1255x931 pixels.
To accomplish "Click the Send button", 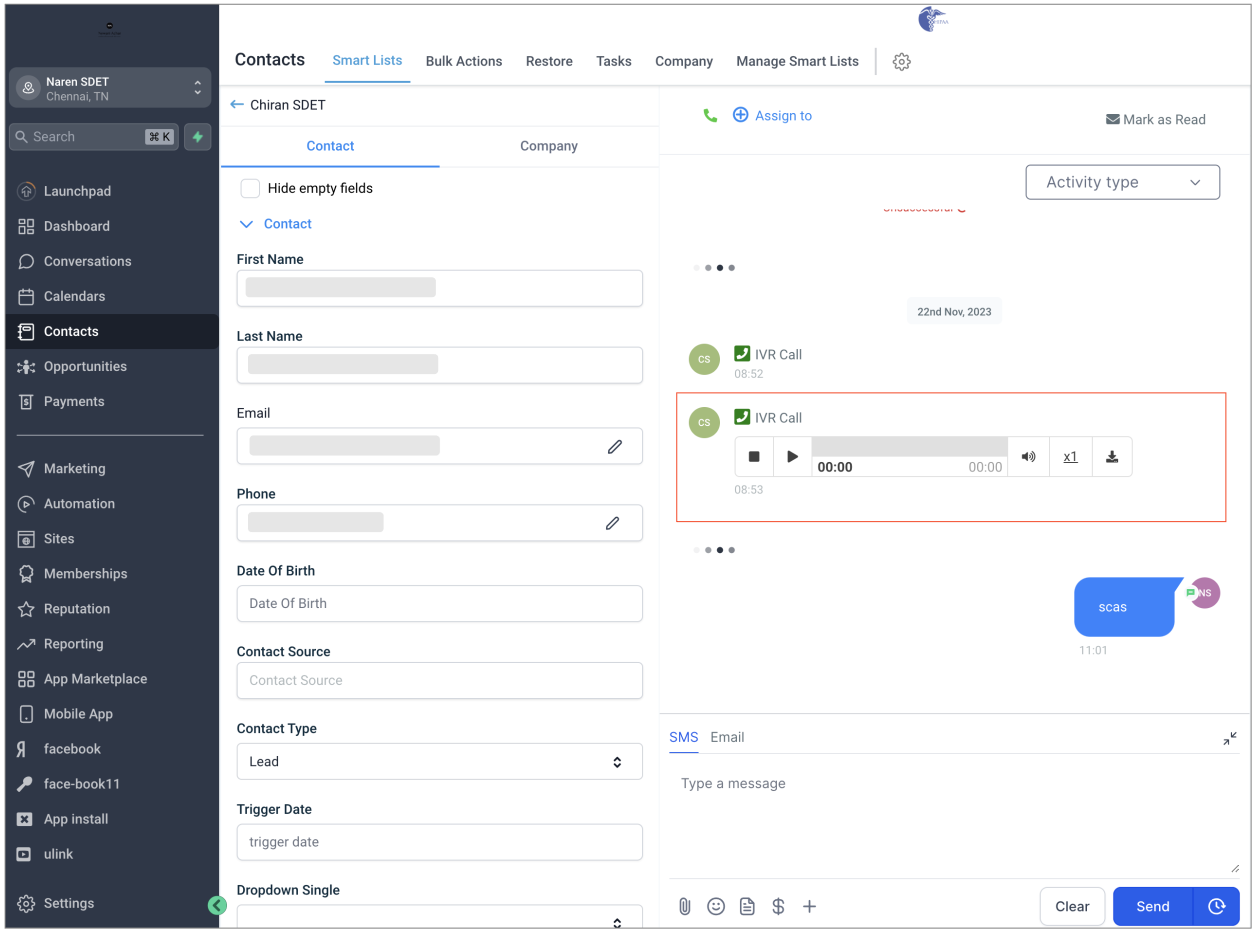I will click(x=1153, y=907).
